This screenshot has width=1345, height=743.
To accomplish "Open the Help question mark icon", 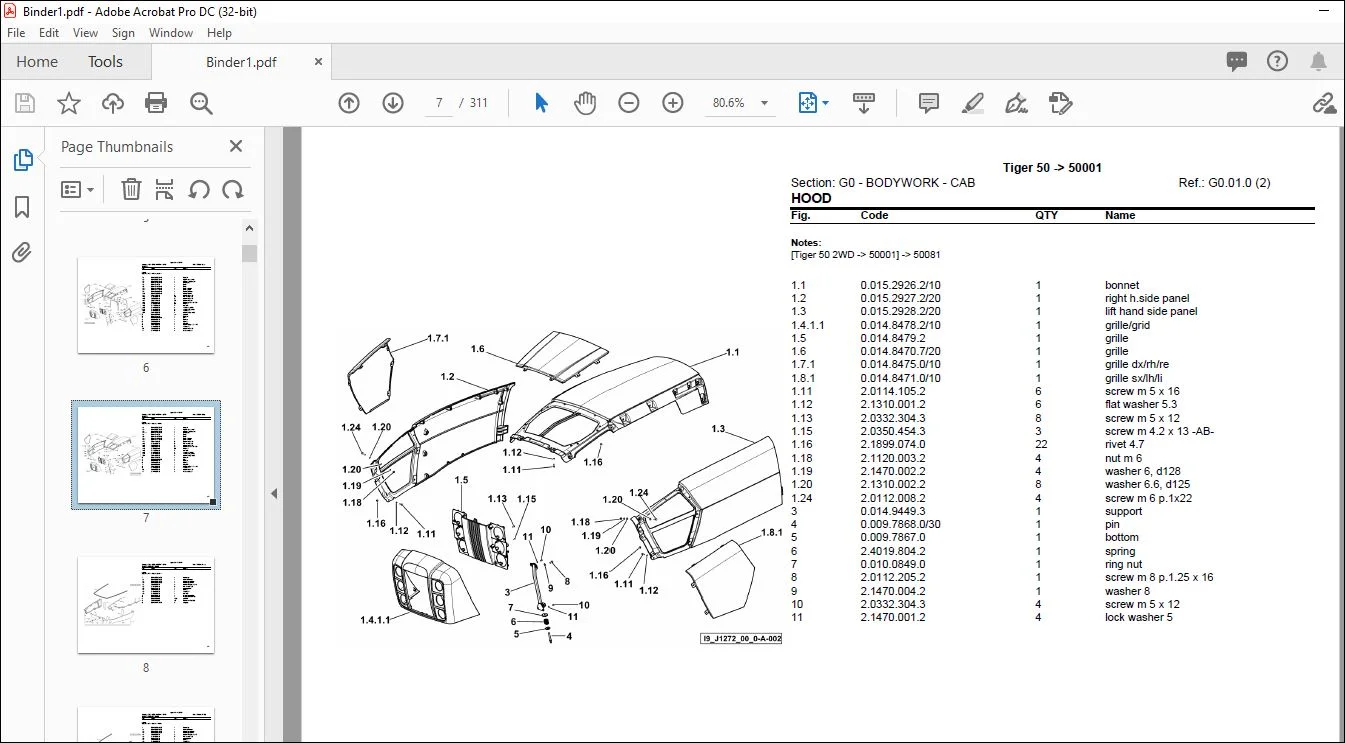I will point(1277,62).
